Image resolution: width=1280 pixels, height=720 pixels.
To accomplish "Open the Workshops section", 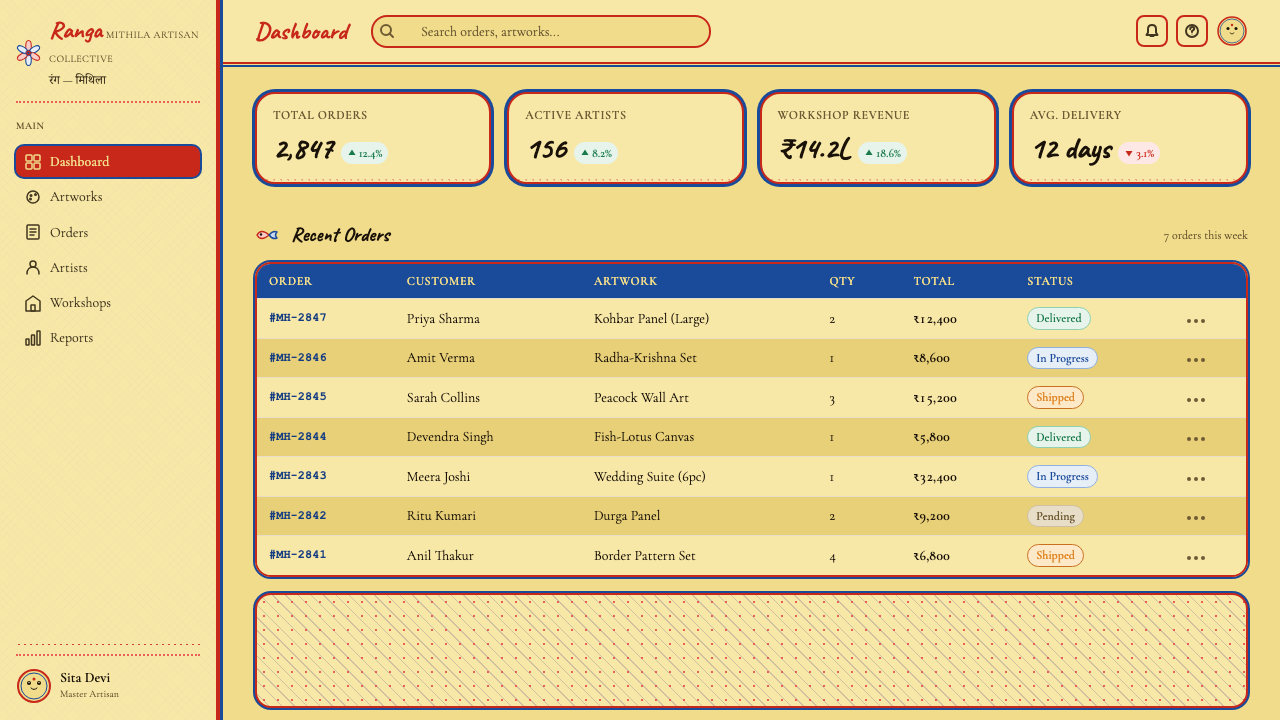I will click(x=108, y=303).
